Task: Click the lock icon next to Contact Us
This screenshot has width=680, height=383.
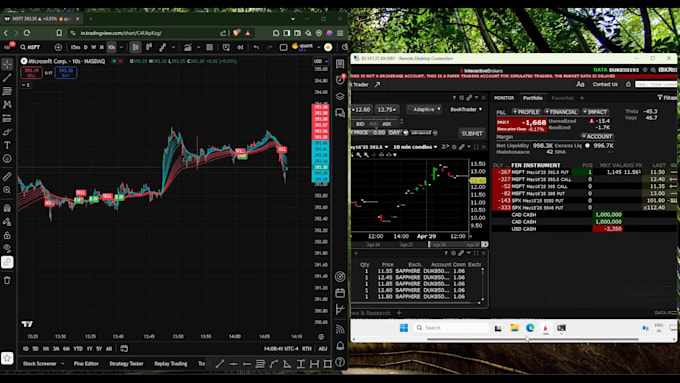Action: pos(628,84)
